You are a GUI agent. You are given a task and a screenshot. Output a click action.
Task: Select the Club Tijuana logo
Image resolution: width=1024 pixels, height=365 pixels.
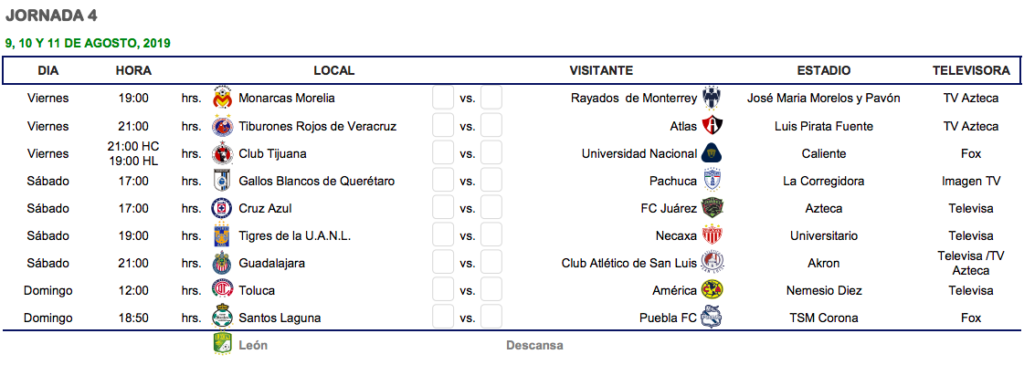[223, 154]
